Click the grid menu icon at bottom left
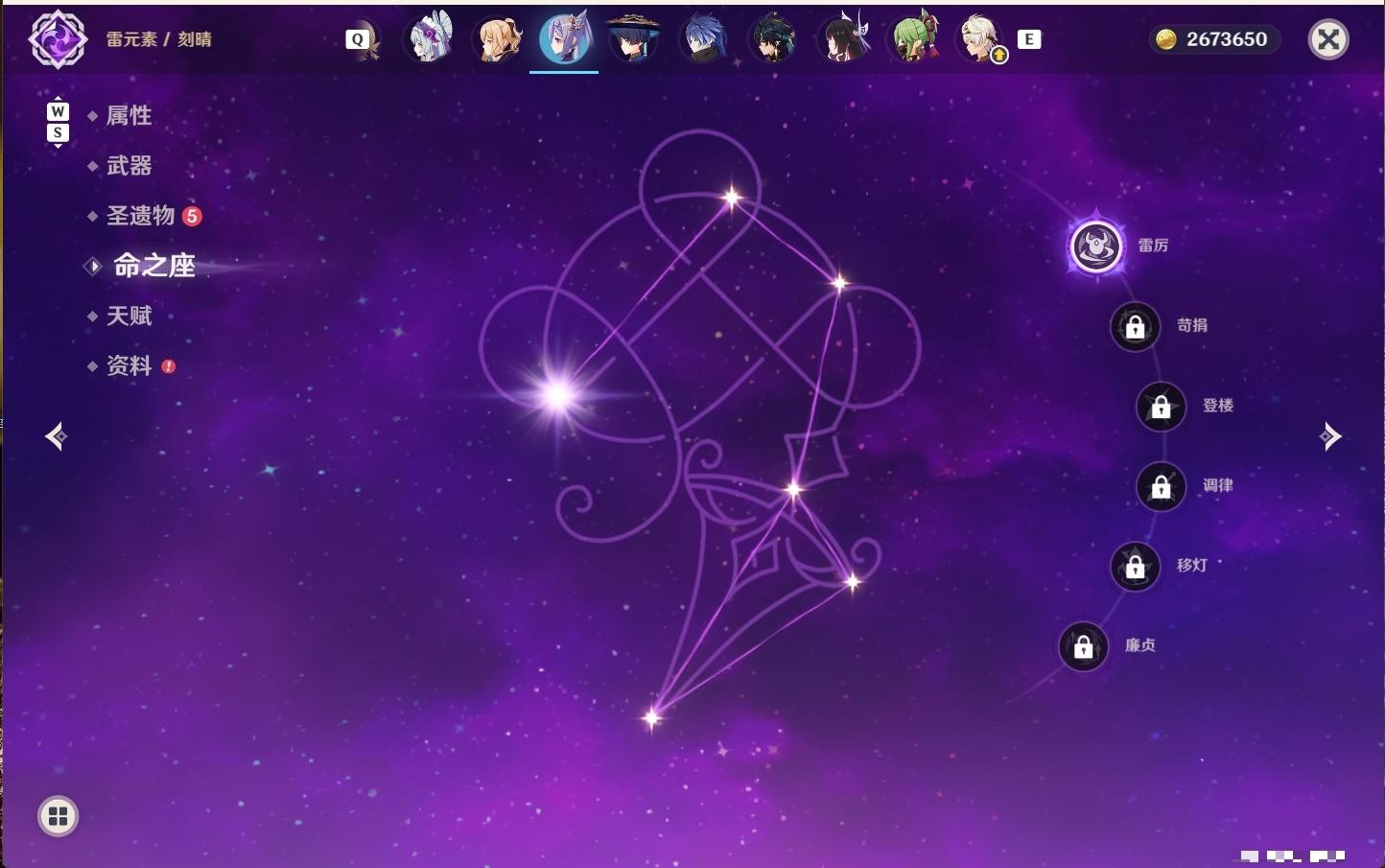The image size is (1385, 868). pyautogui.click(x=58, y=816)
